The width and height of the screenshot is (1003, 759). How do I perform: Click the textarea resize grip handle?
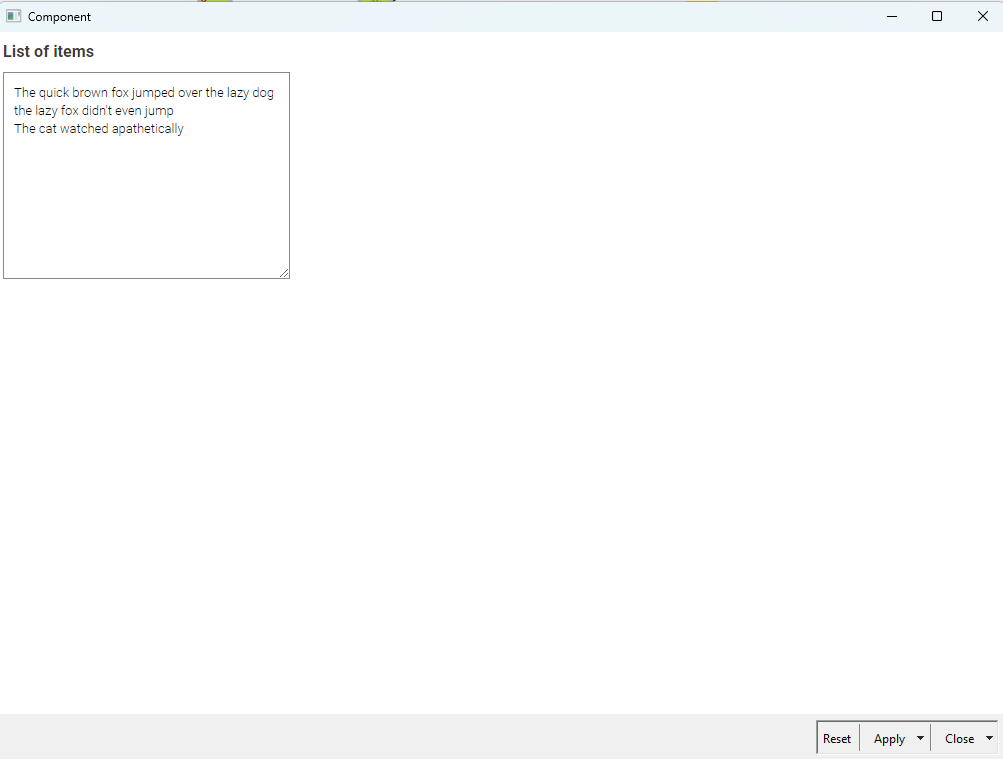[284, 272]
